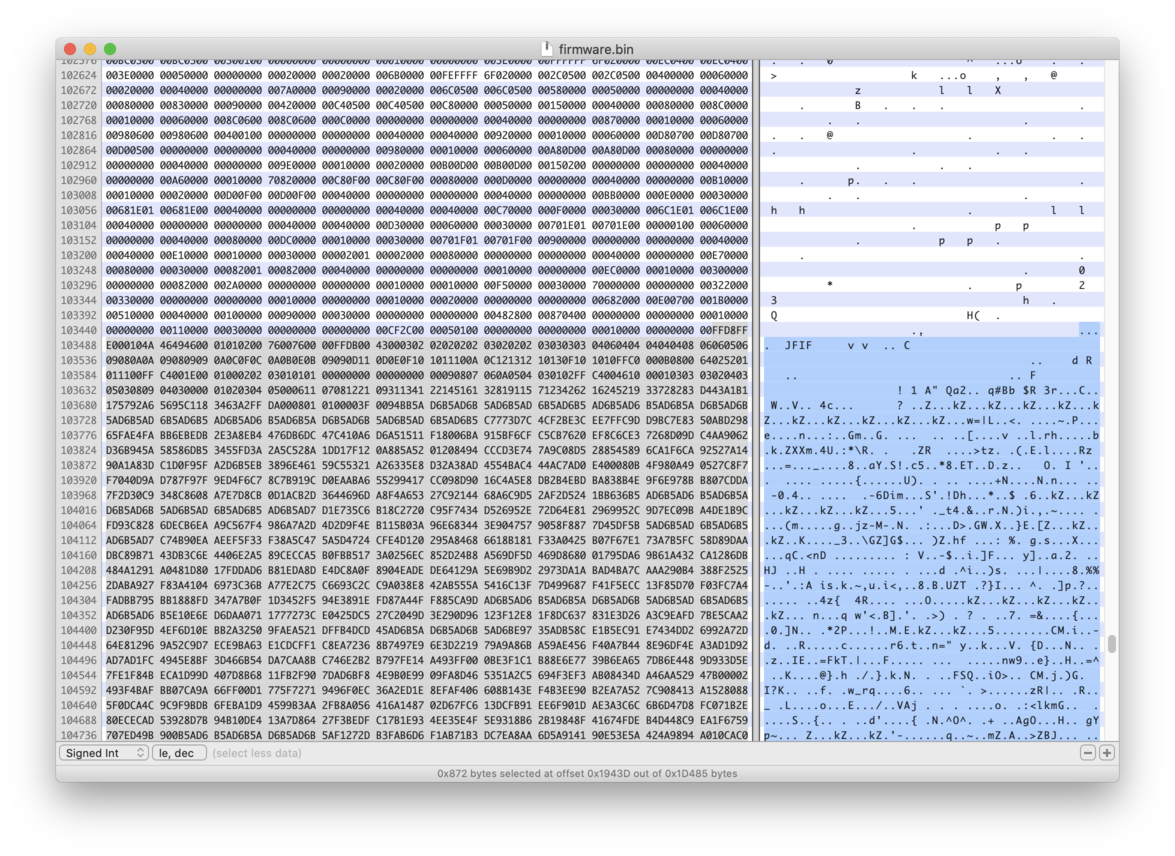Click hex group 64E81296 in row 104448

tap(130, 645)
